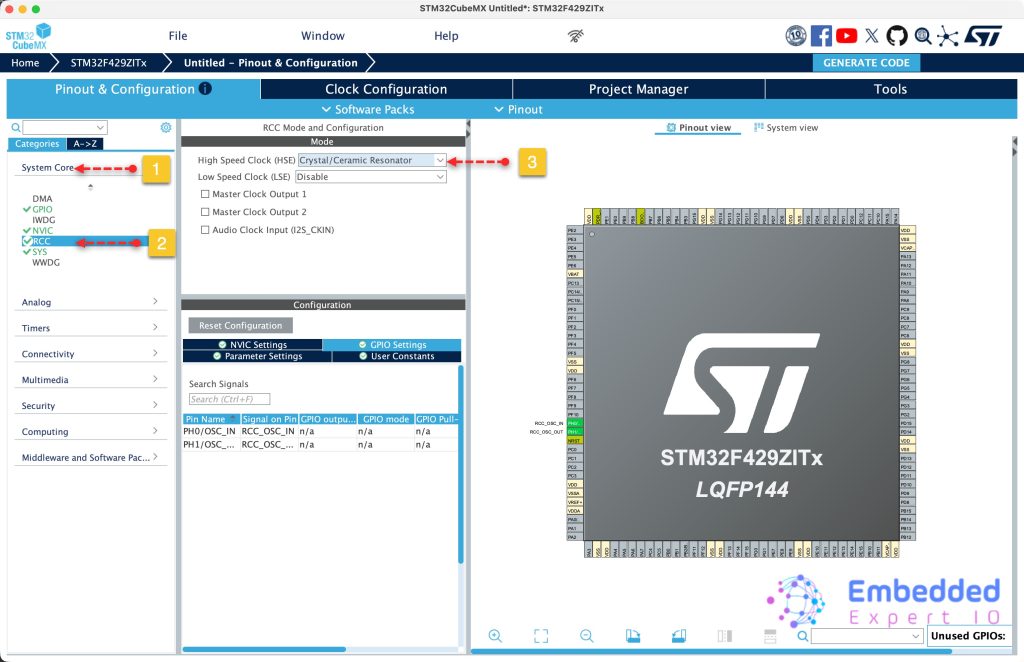Viewport: 1024px width, 662px height.
Task: Click the zoom out magnifier icon
Action: (587, 636)
